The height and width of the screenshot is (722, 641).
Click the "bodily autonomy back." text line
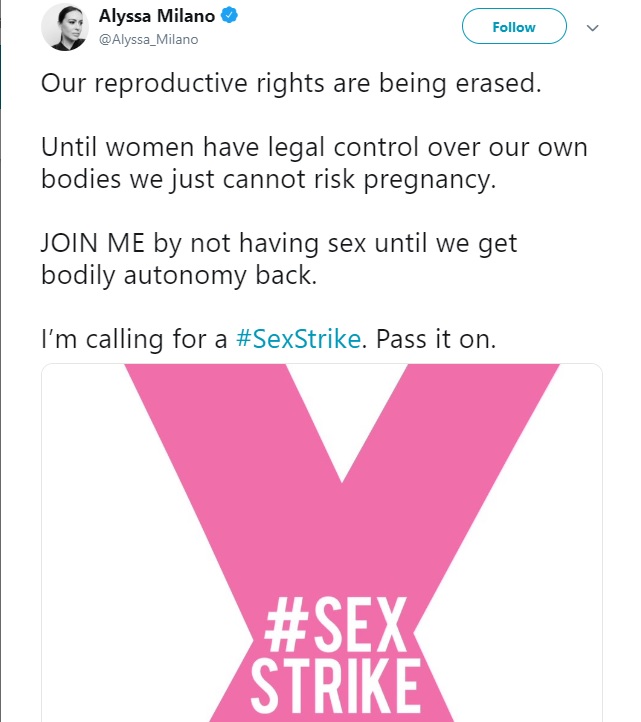(179, 275)
